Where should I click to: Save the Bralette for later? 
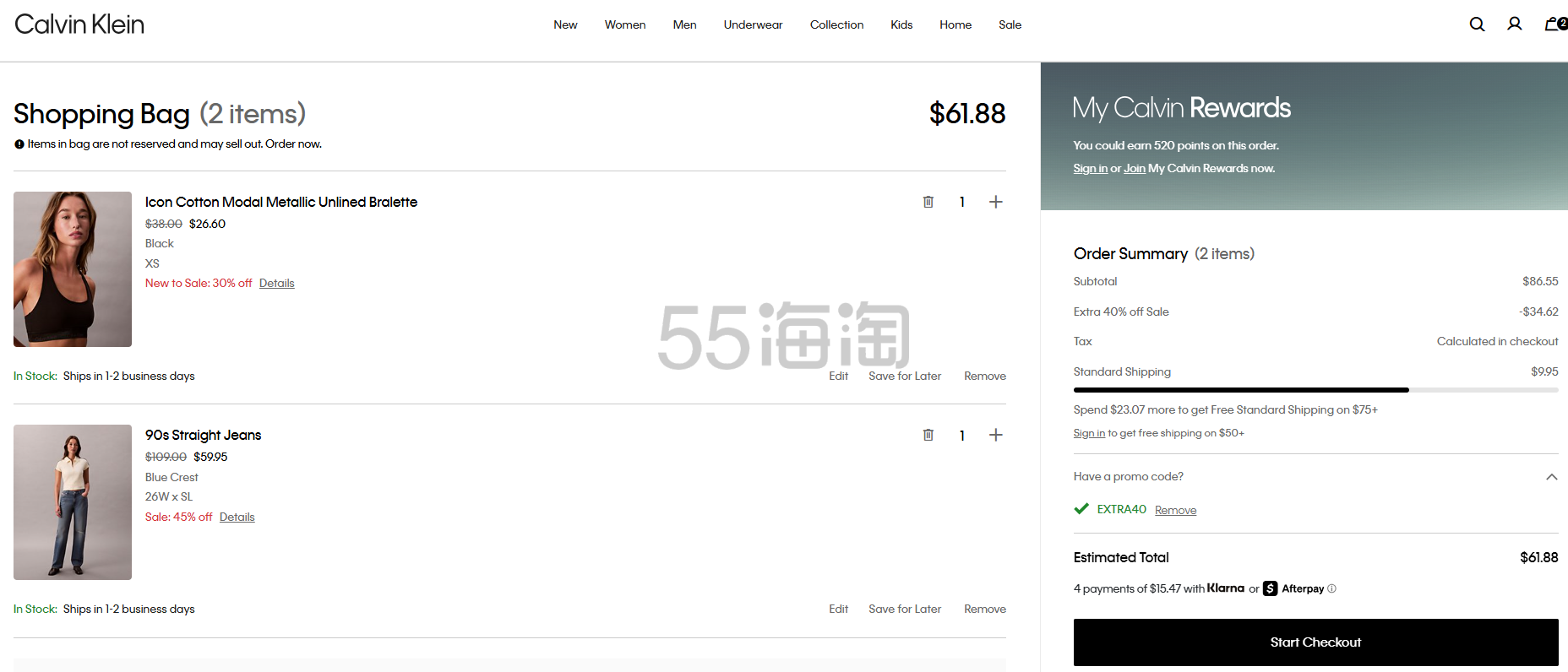coord(904,376)
